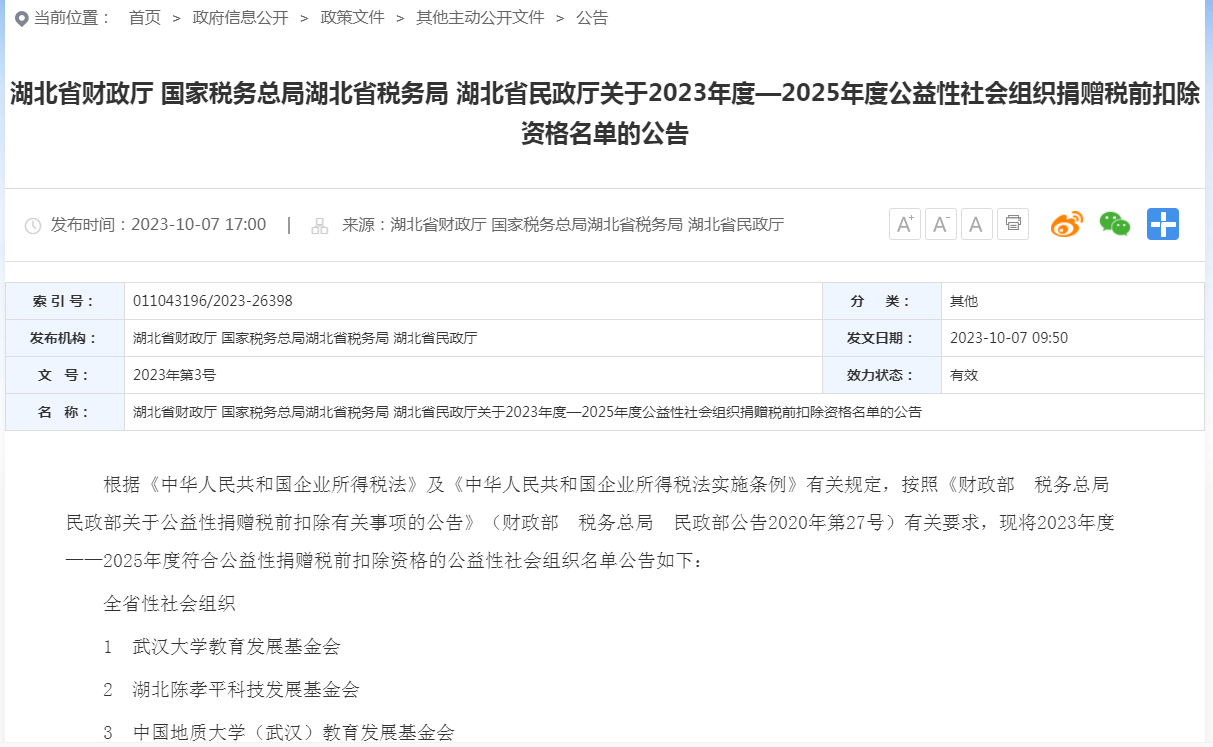Image resolution: width=1213 pixels, height=747 pixels.
Task: Open more sharing options with the blue plus icon
Action: 1162,224
